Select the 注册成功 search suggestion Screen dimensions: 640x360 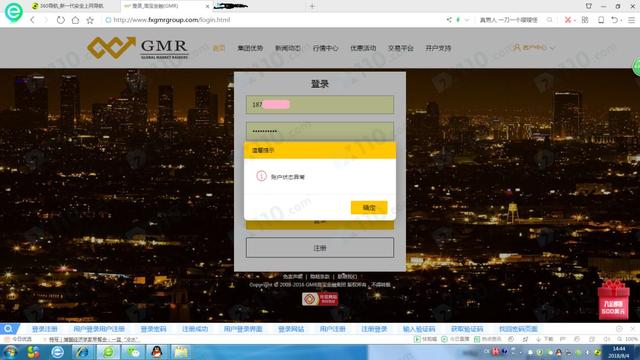(195, 329)
